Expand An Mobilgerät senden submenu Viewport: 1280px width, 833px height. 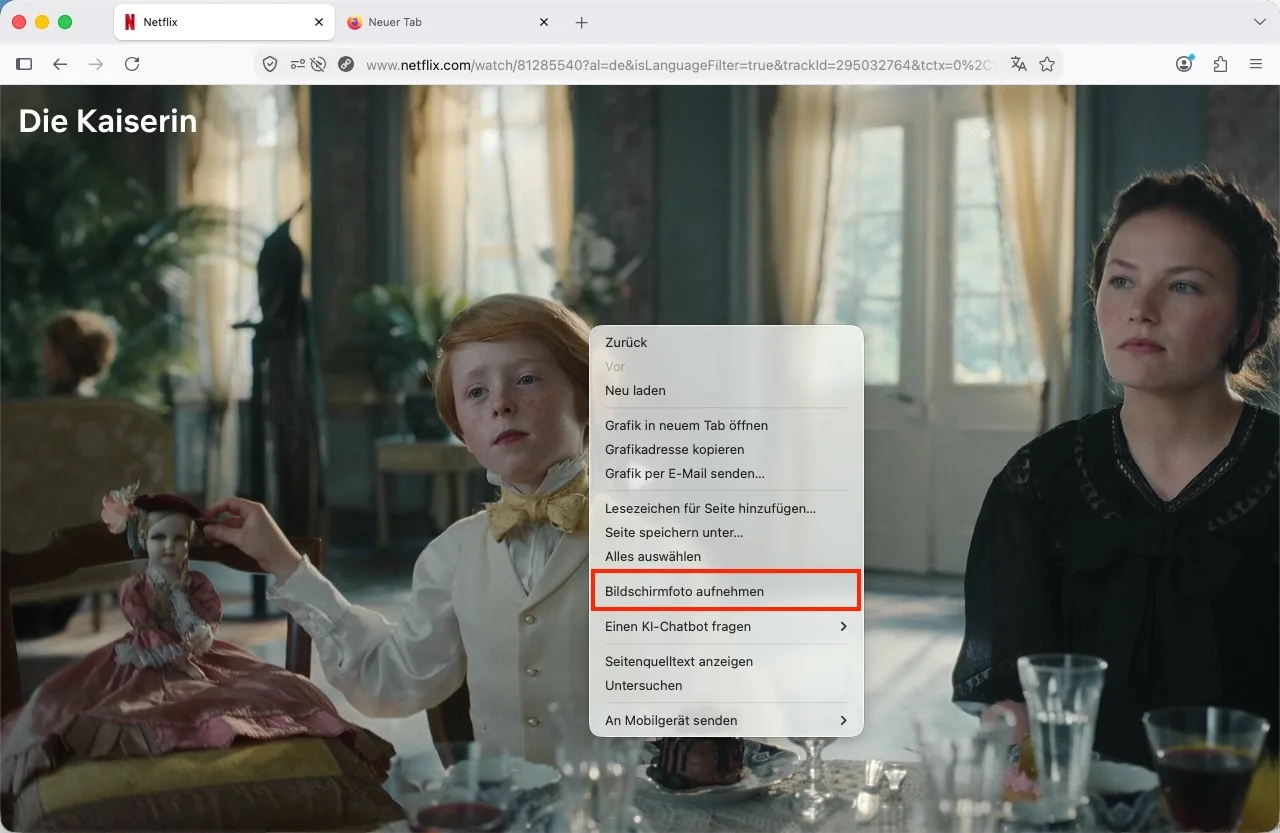(726, 720)
